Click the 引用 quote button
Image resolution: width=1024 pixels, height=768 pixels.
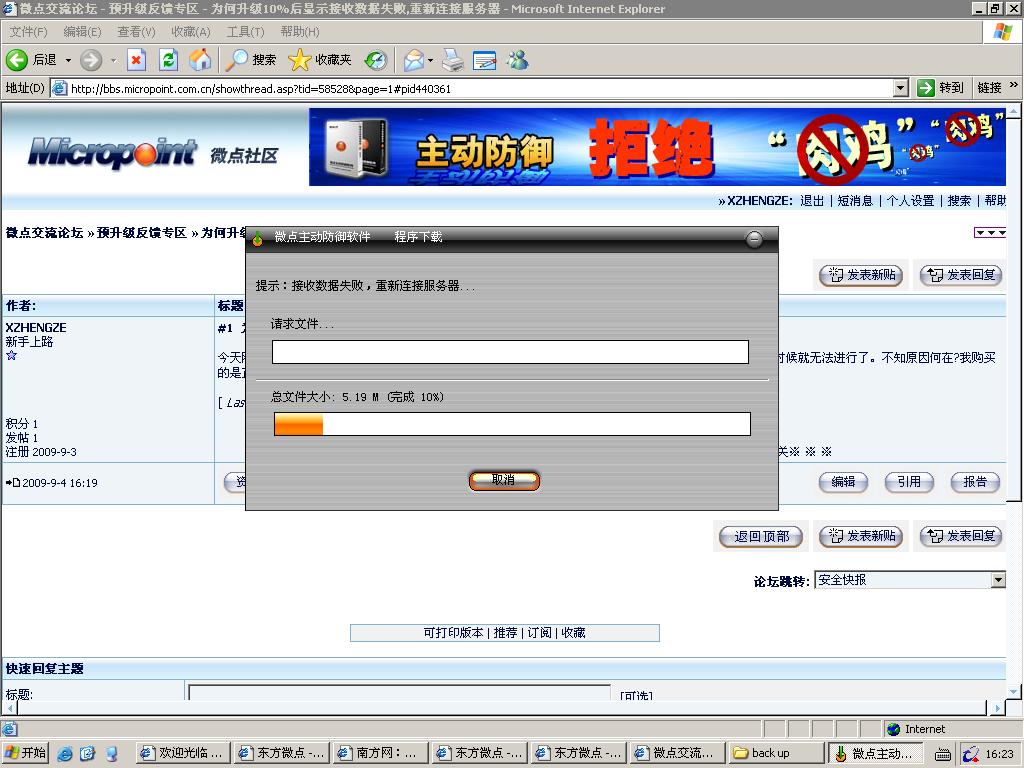tap(909, 482)
